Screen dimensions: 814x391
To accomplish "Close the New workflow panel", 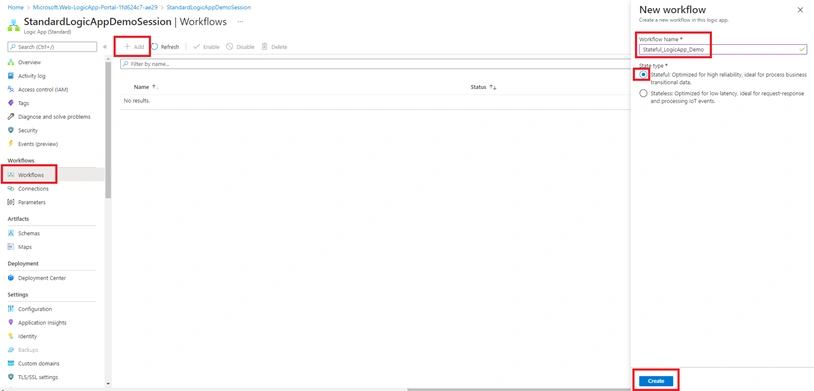I will click(800, 10).
